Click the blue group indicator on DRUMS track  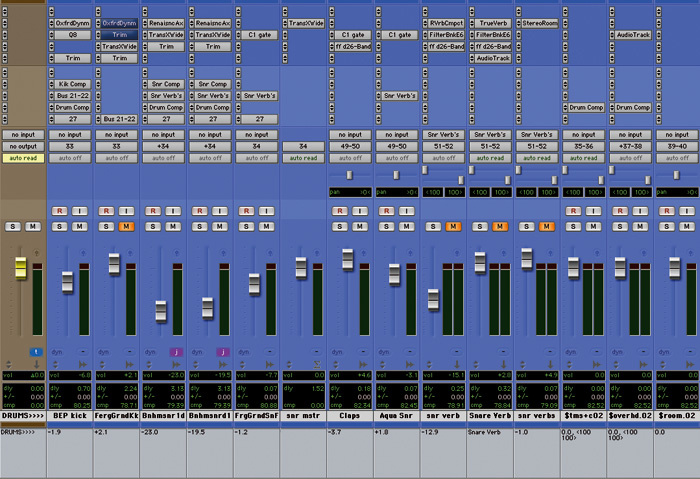click(34, 351)
